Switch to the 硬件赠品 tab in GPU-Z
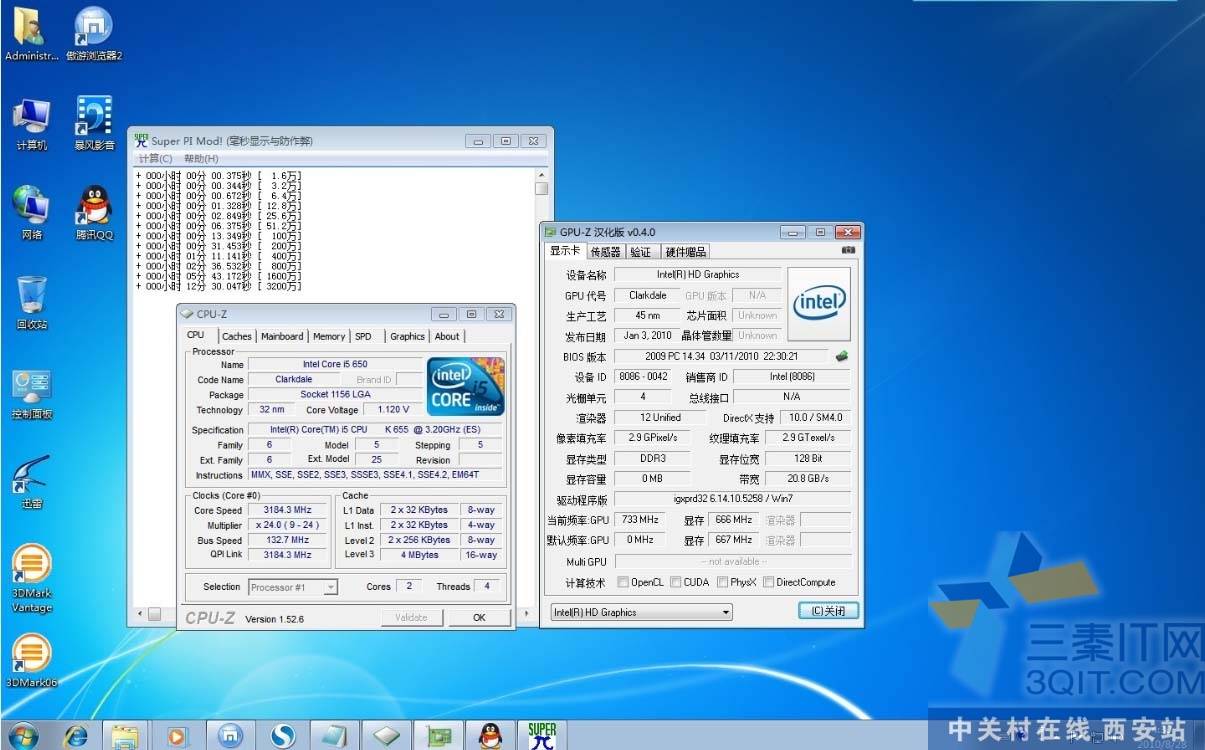 [x=686, y=252]
